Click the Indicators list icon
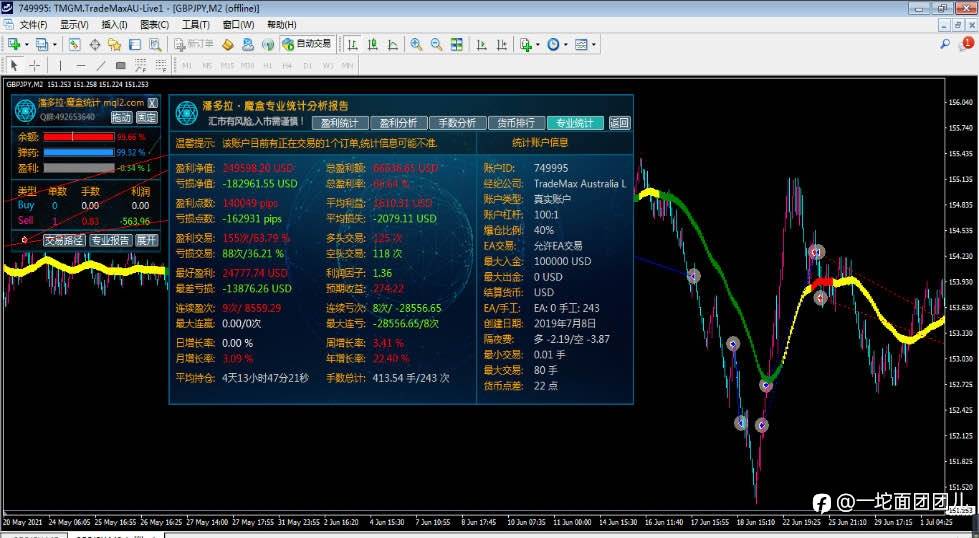Screen dimensions: 979x538 click(524, 44)
